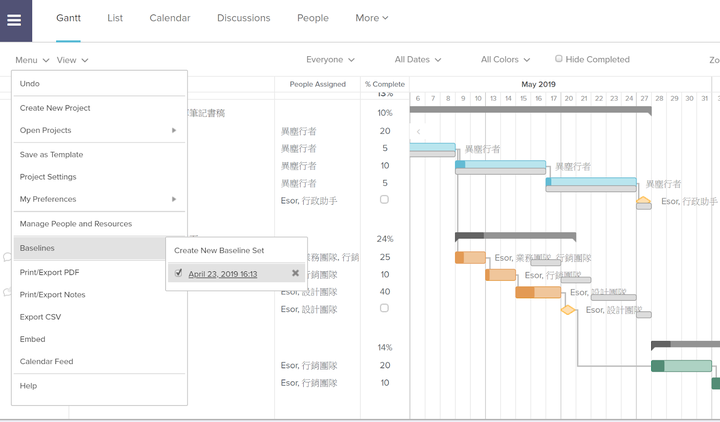720x422 pixels.
Task: Click the orange milestone diamond on May 17
Action: pyautogui.click(x=568, y=310)
